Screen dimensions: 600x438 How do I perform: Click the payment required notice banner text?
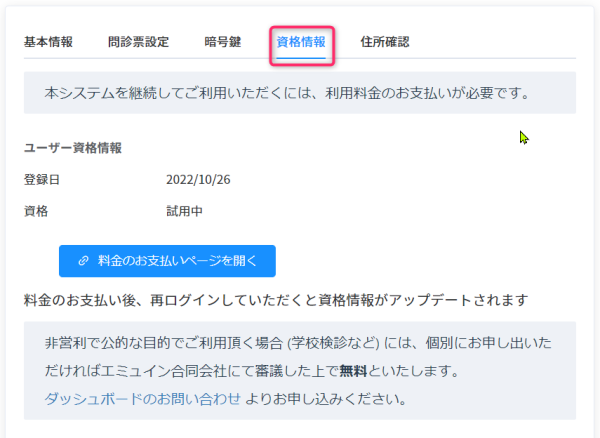pyautogui.click(x=287, y=93)
